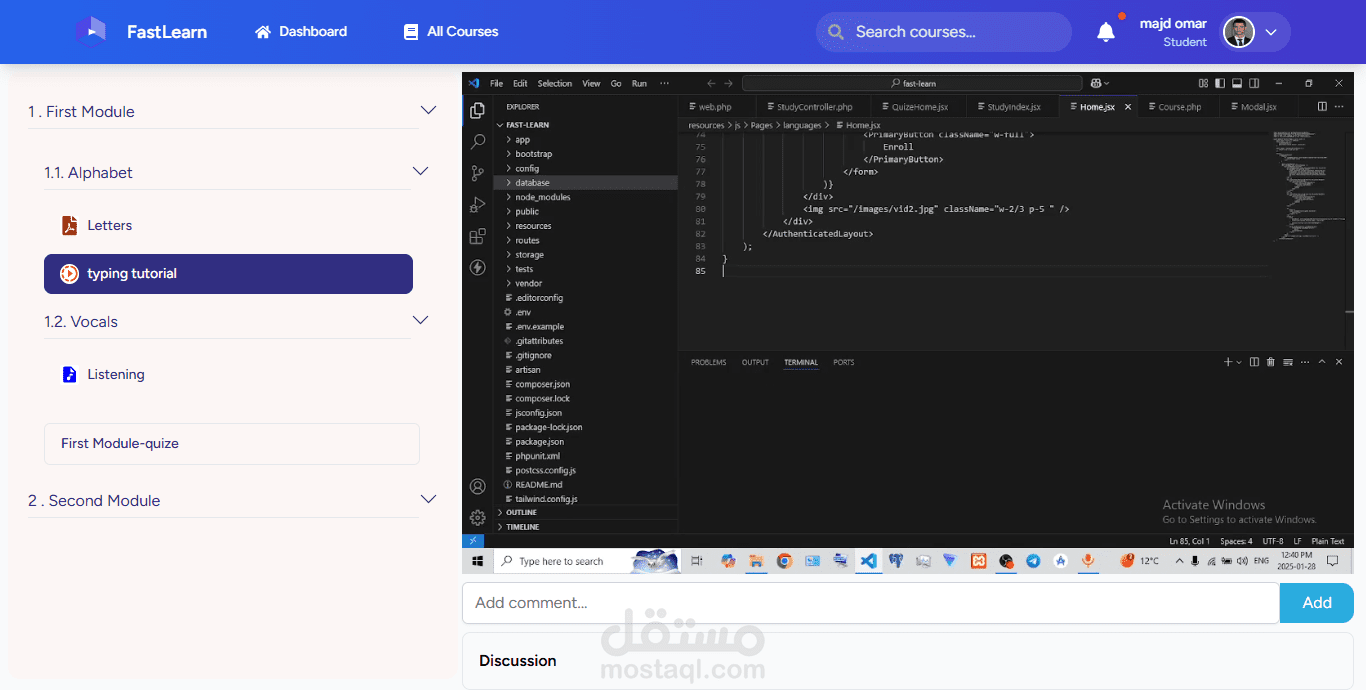Open user profile dropdown arrow
The image size is (1366, 698).
[1271, 32]
